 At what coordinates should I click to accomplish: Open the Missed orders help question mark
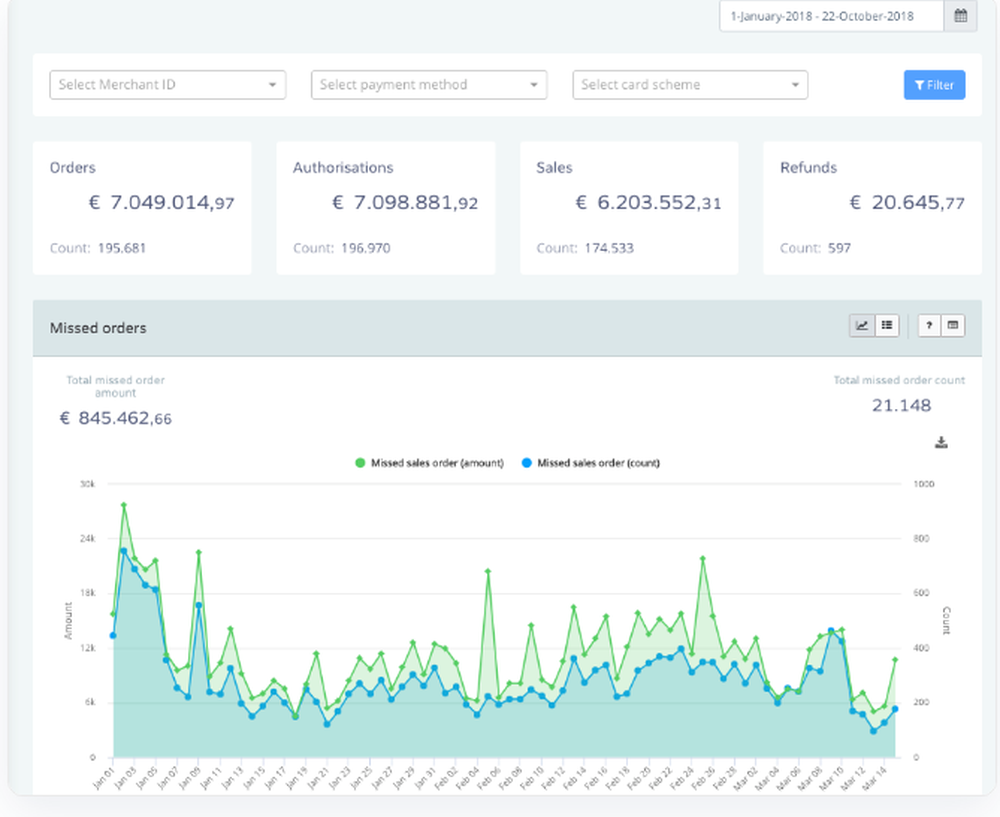(x=929, y=326)
